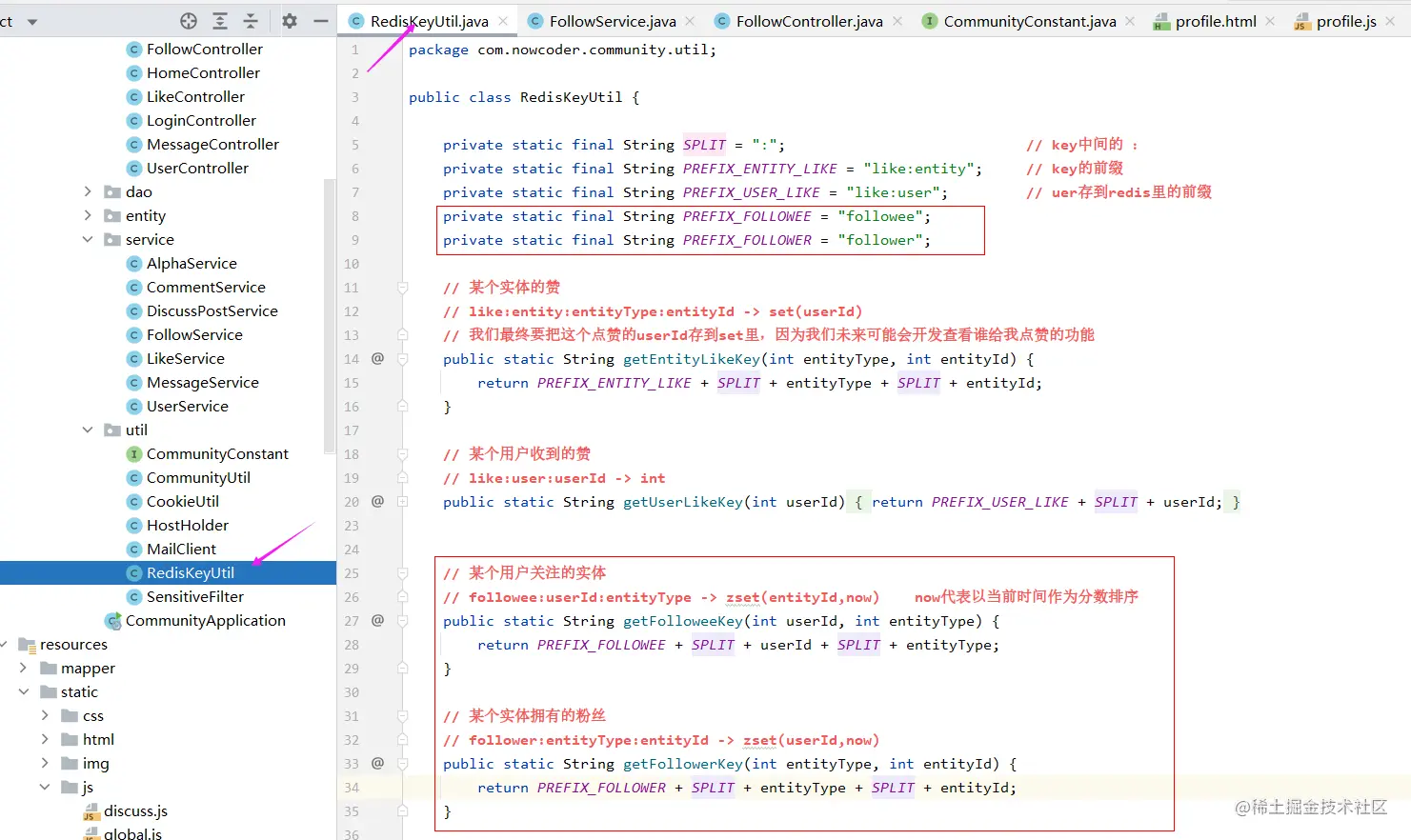
Task: Switch to RedisKeyUtil.java tab
Action: 430,21
